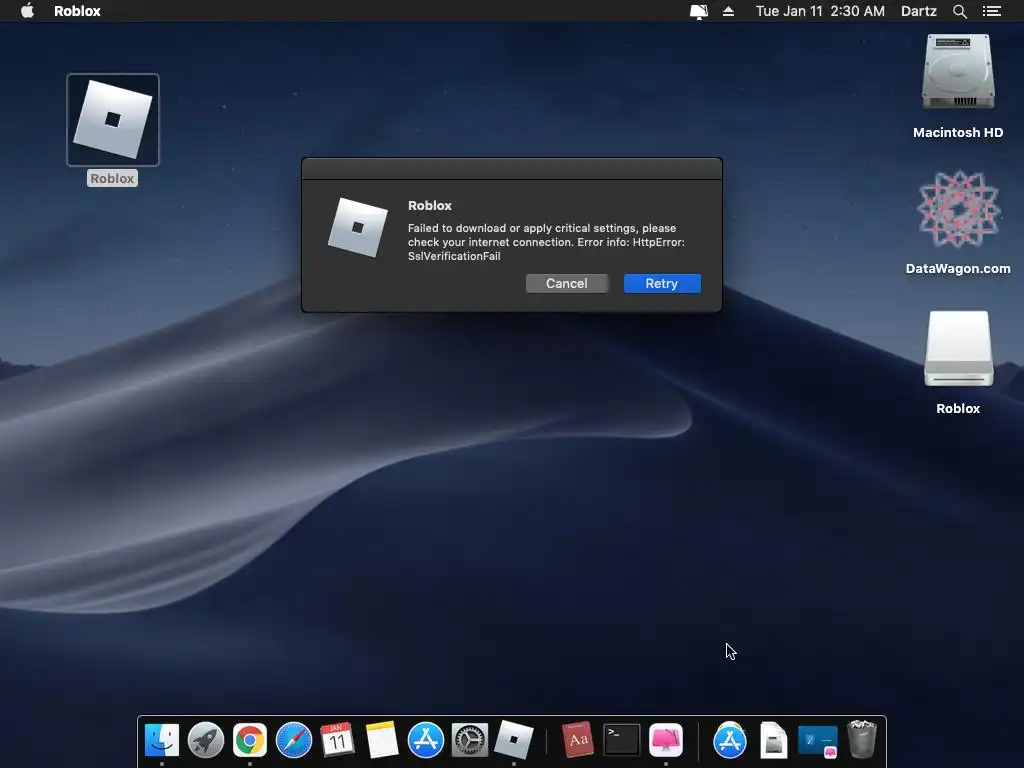Click the eject icon in the menu bar
Image resolution: width=1024 pixels, height=768 pixels.
click(x=728, y=11)
